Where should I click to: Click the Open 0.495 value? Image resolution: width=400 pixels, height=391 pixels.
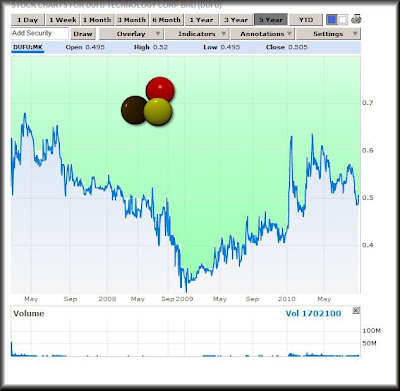85,47
